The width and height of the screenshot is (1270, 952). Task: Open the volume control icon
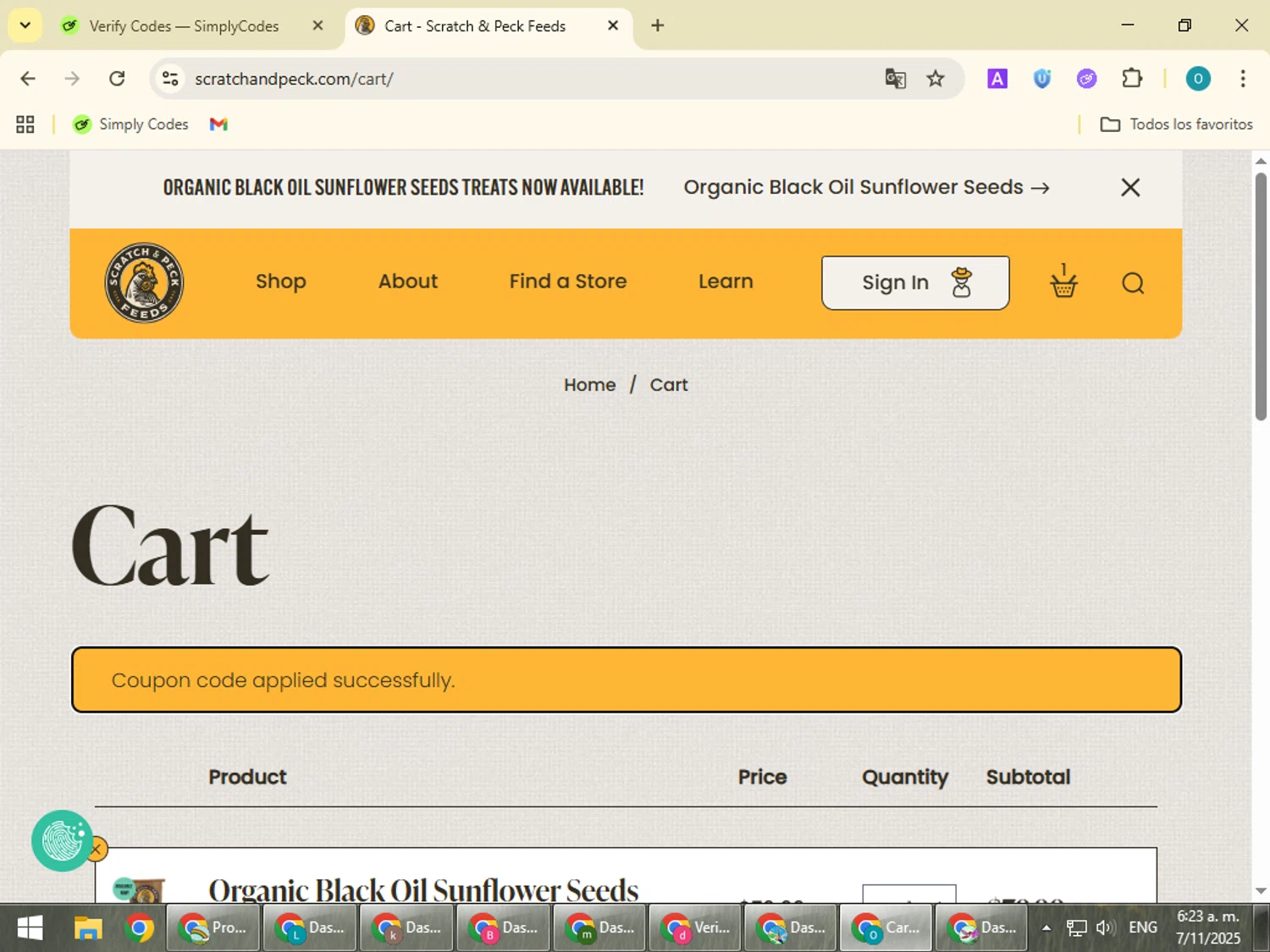[1104, 928]
